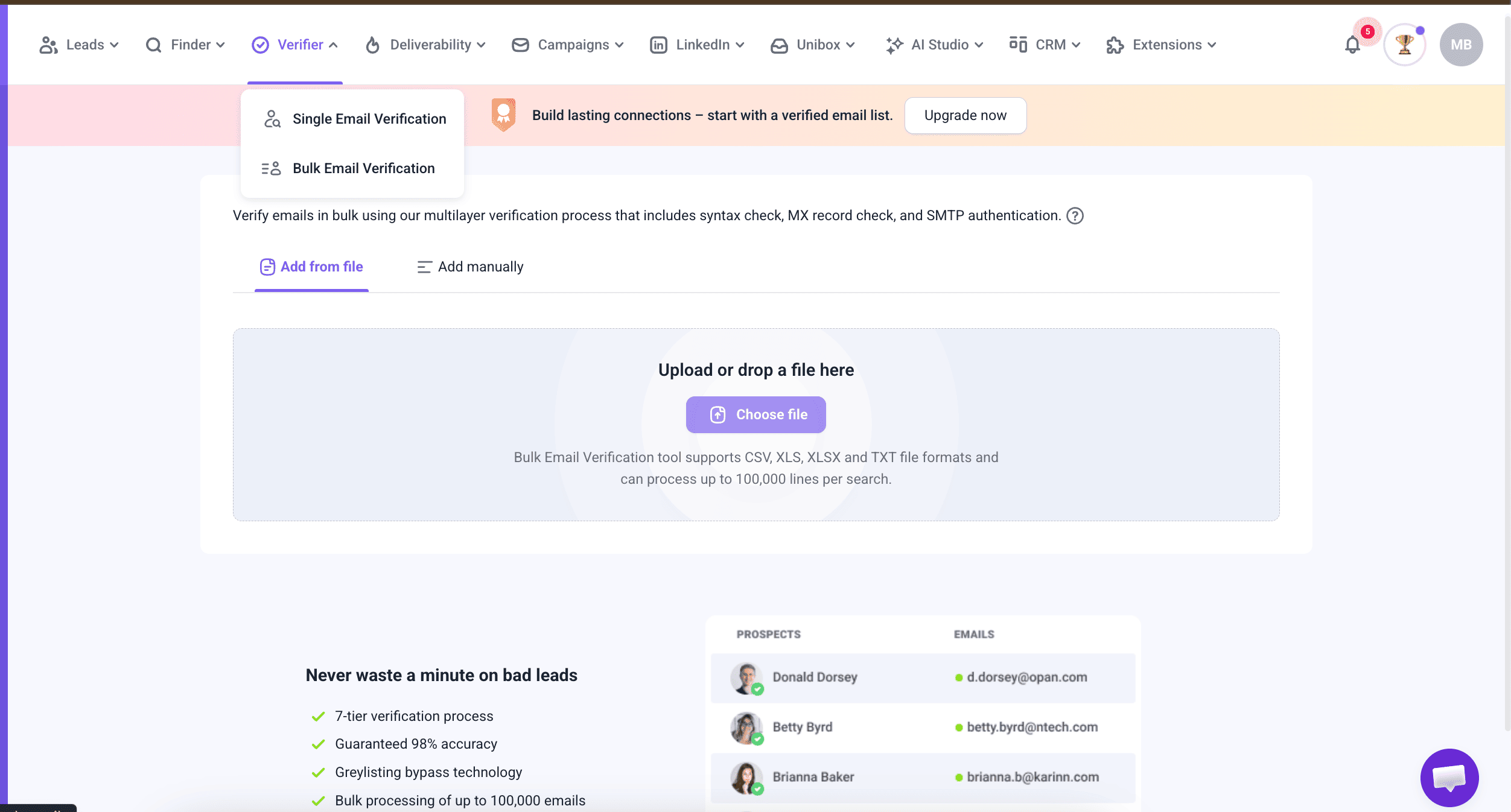
Task: Open the MB profile avatar menu
Action: click(x=1461, y=44)
